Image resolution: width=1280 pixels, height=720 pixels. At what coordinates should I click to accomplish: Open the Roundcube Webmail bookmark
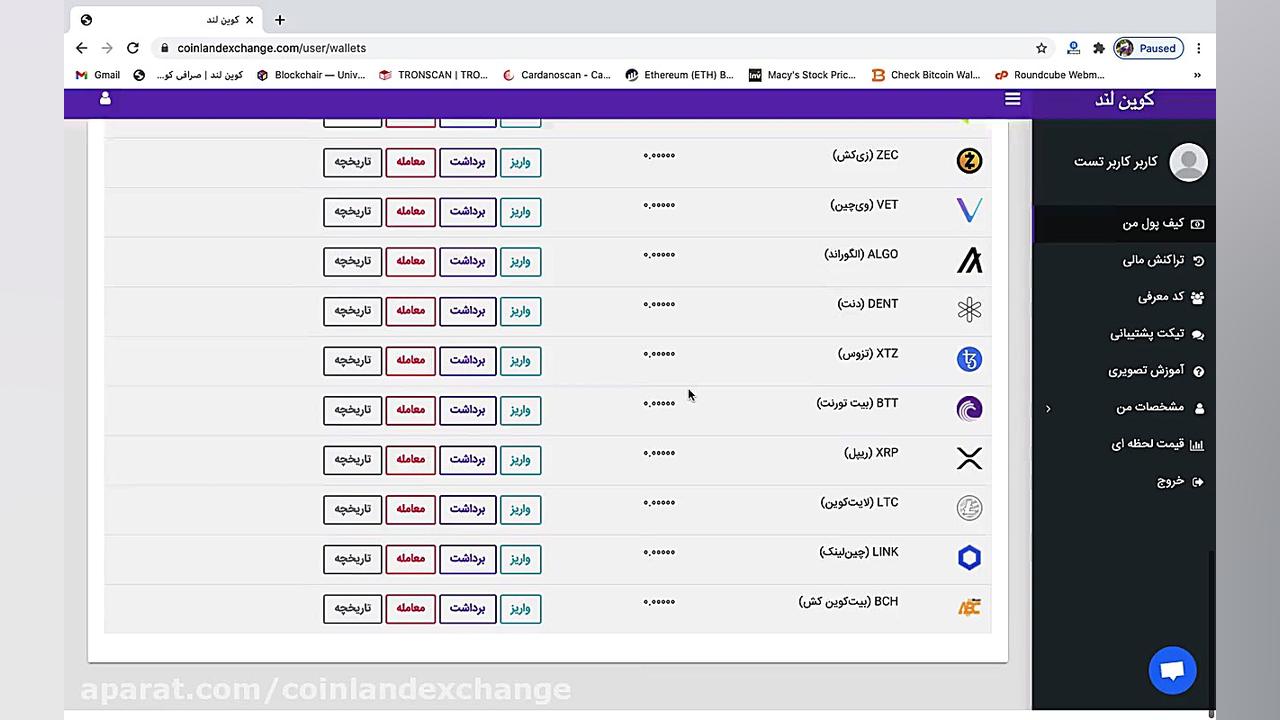coord(1050,75)
